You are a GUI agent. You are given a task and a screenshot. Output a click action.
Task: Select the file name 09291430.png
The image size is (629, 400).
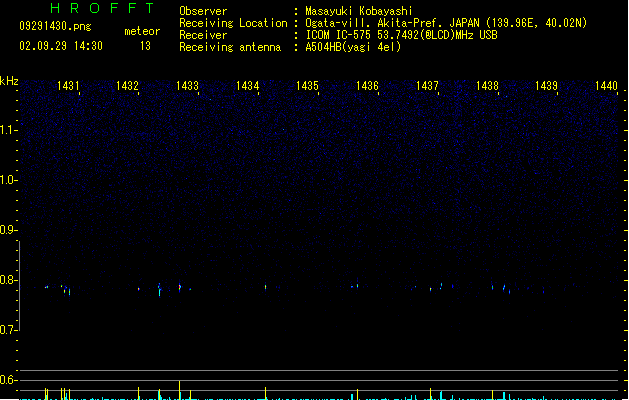coord(55,26)
